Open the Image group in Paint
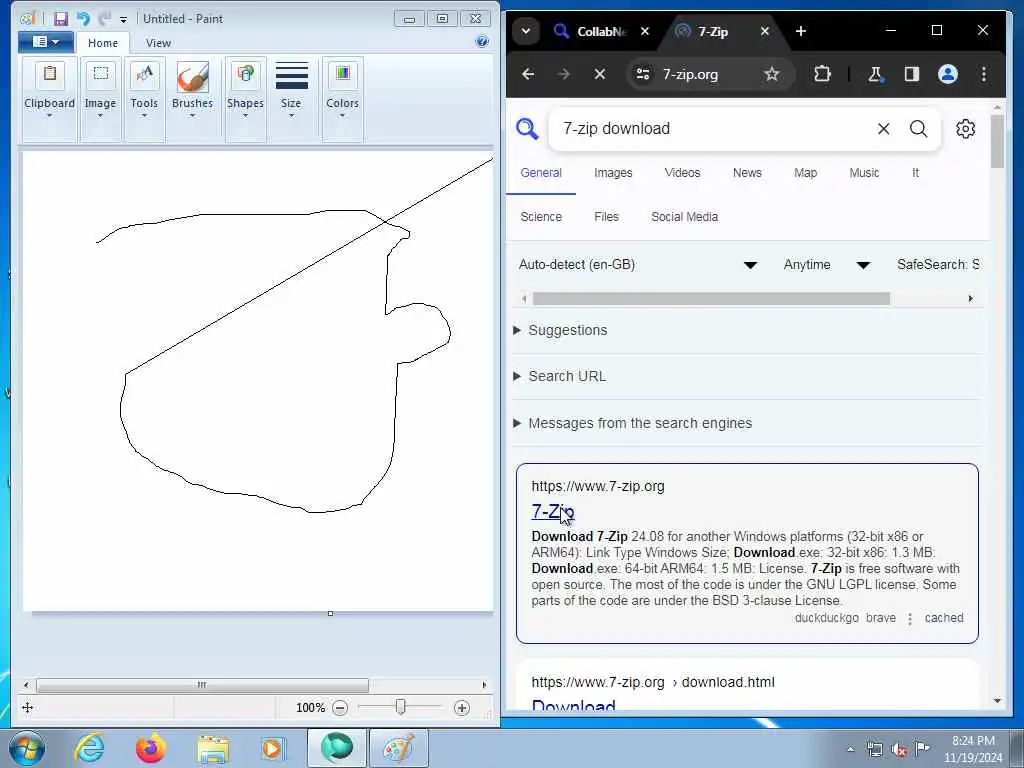 [100, 99]
